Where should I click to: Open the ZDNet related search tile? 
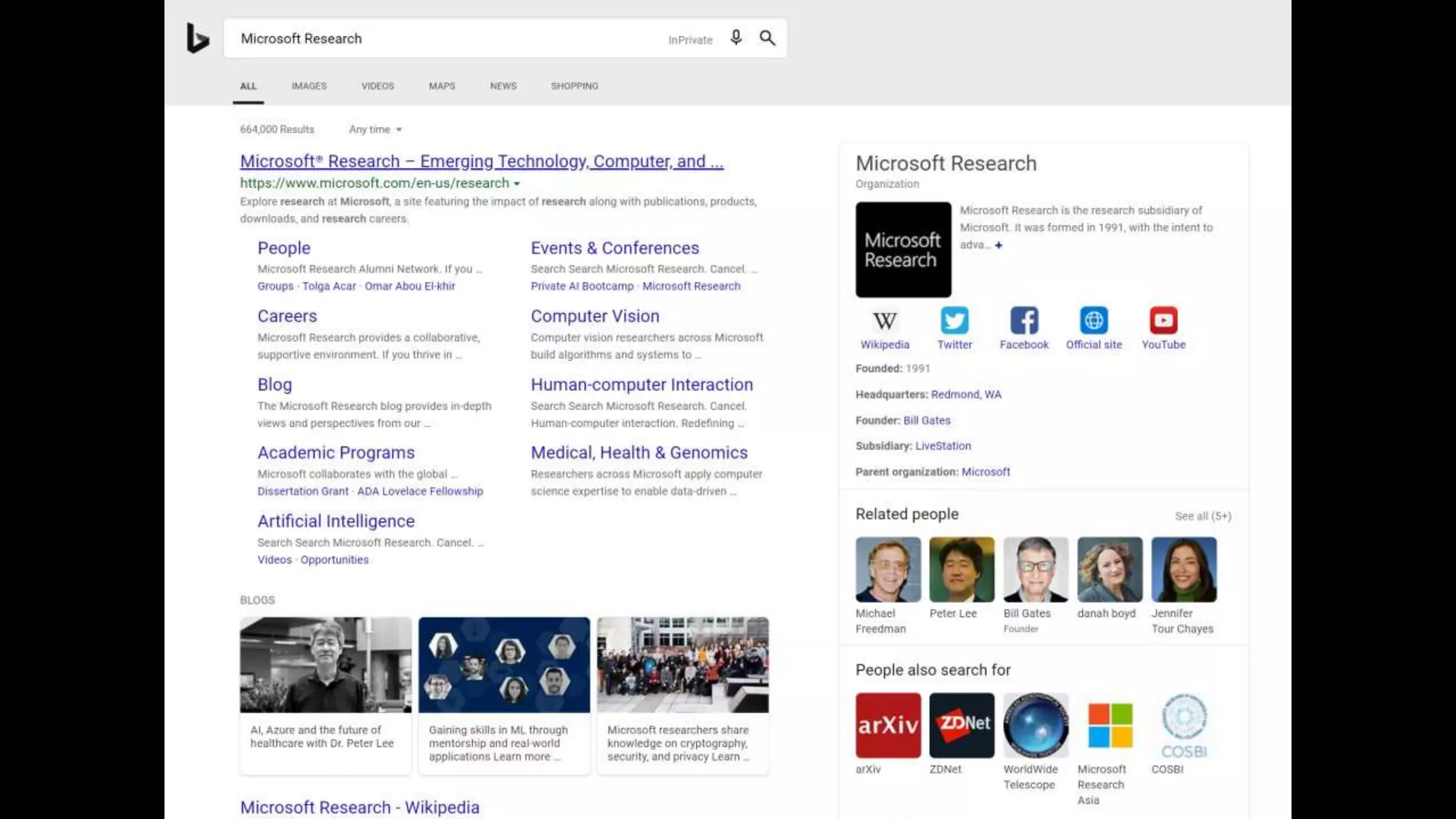(962, 725)
